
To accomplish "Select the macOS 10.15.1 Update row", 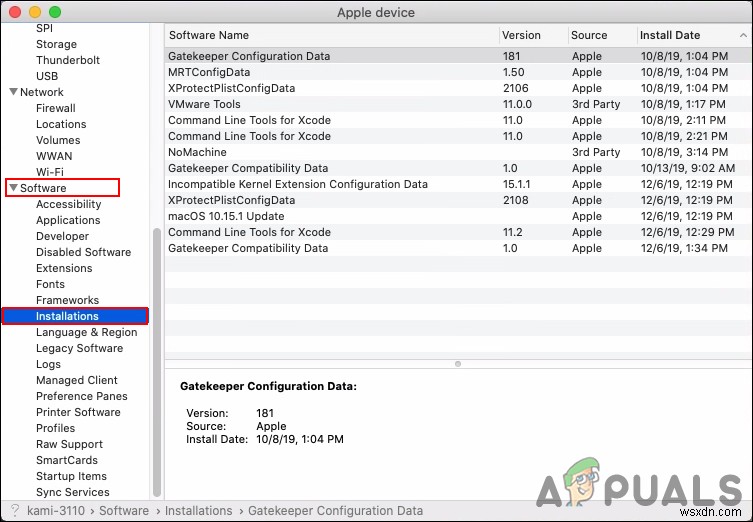I will (x=458, y=216).
